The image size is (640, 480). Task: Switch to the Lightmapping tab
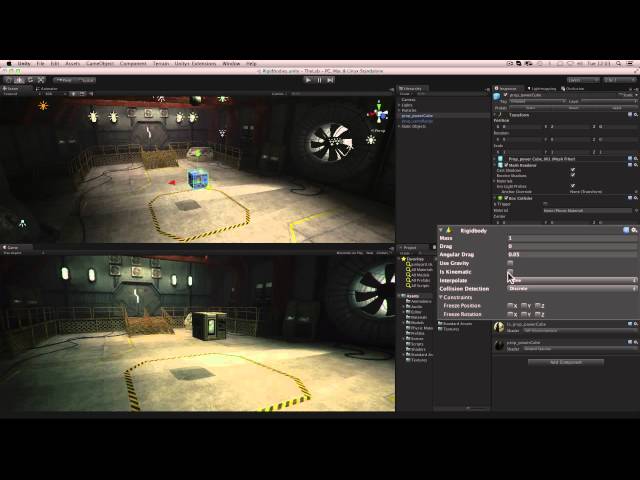tap(542, 88)
